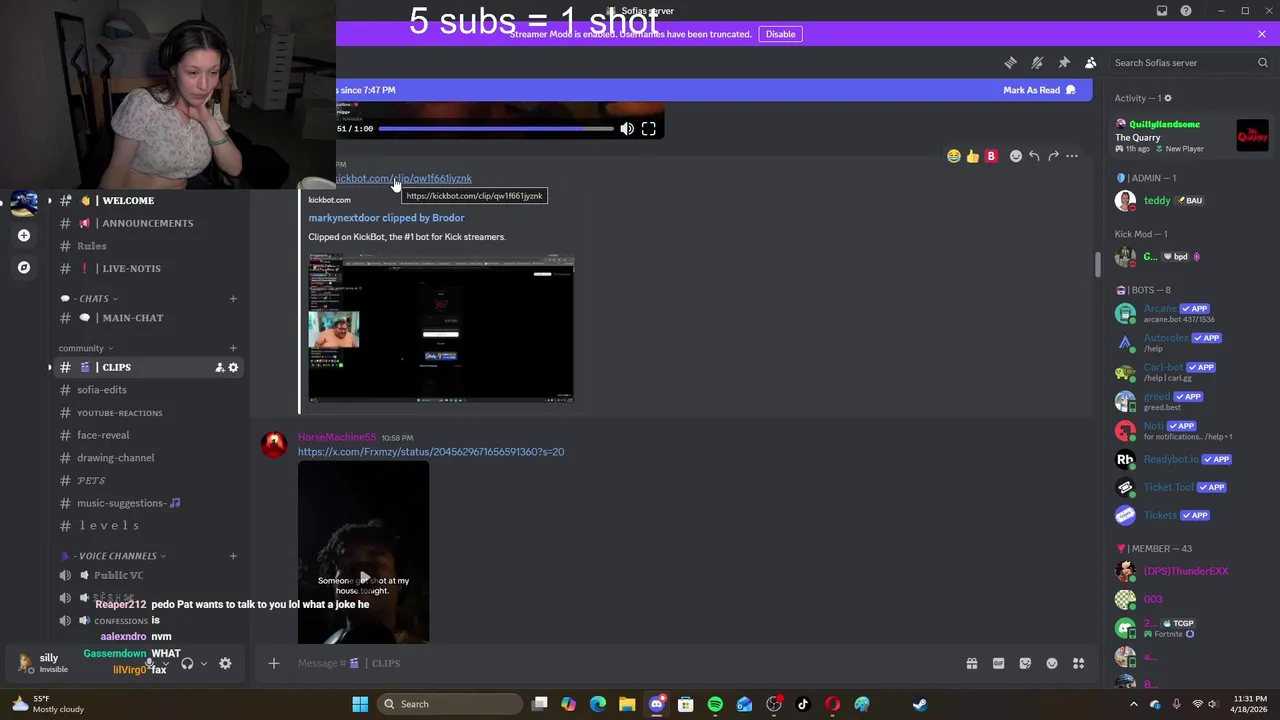Open HorseMachine55 user profile name
Image resolution: width=1280 pixels, height=720 pixels.
[337, 437]
